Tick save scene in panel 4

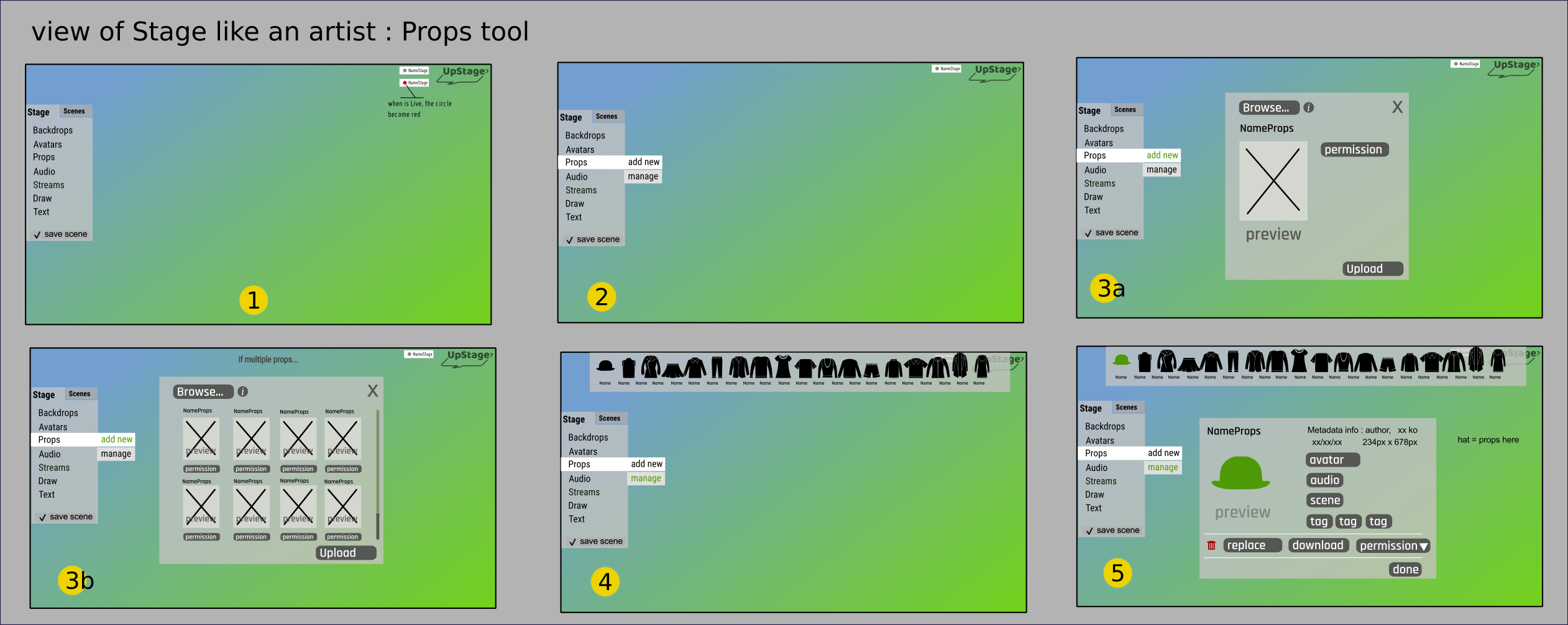click(x=595, y=541)
